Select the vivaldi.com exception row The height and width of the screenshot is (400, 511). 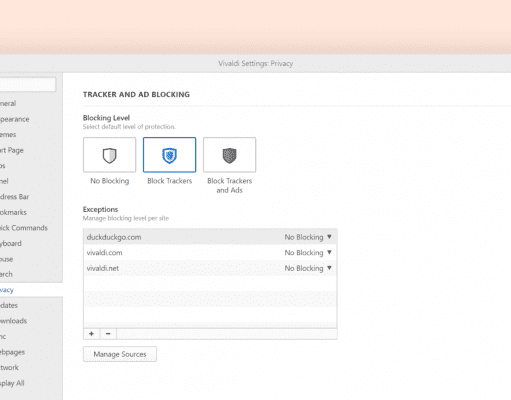(210, 253)
